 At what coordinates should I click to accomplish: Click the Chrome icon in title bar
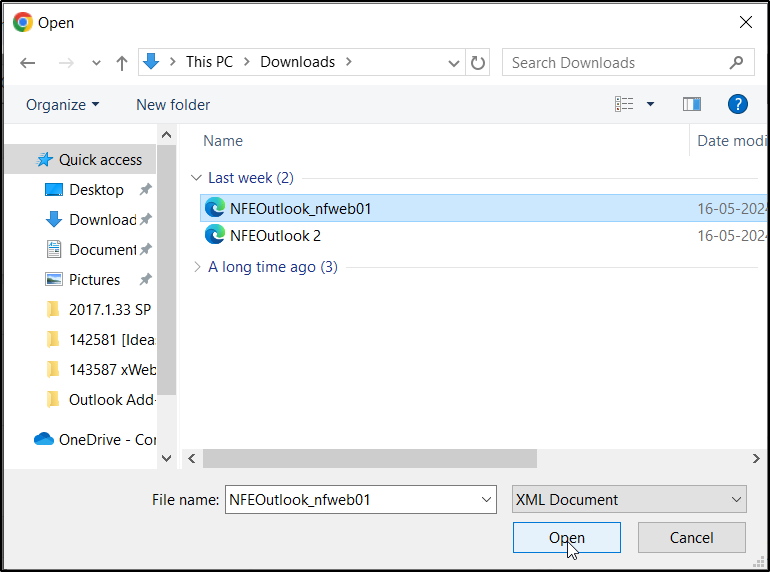pyautogui.click(x=23, y=23)
